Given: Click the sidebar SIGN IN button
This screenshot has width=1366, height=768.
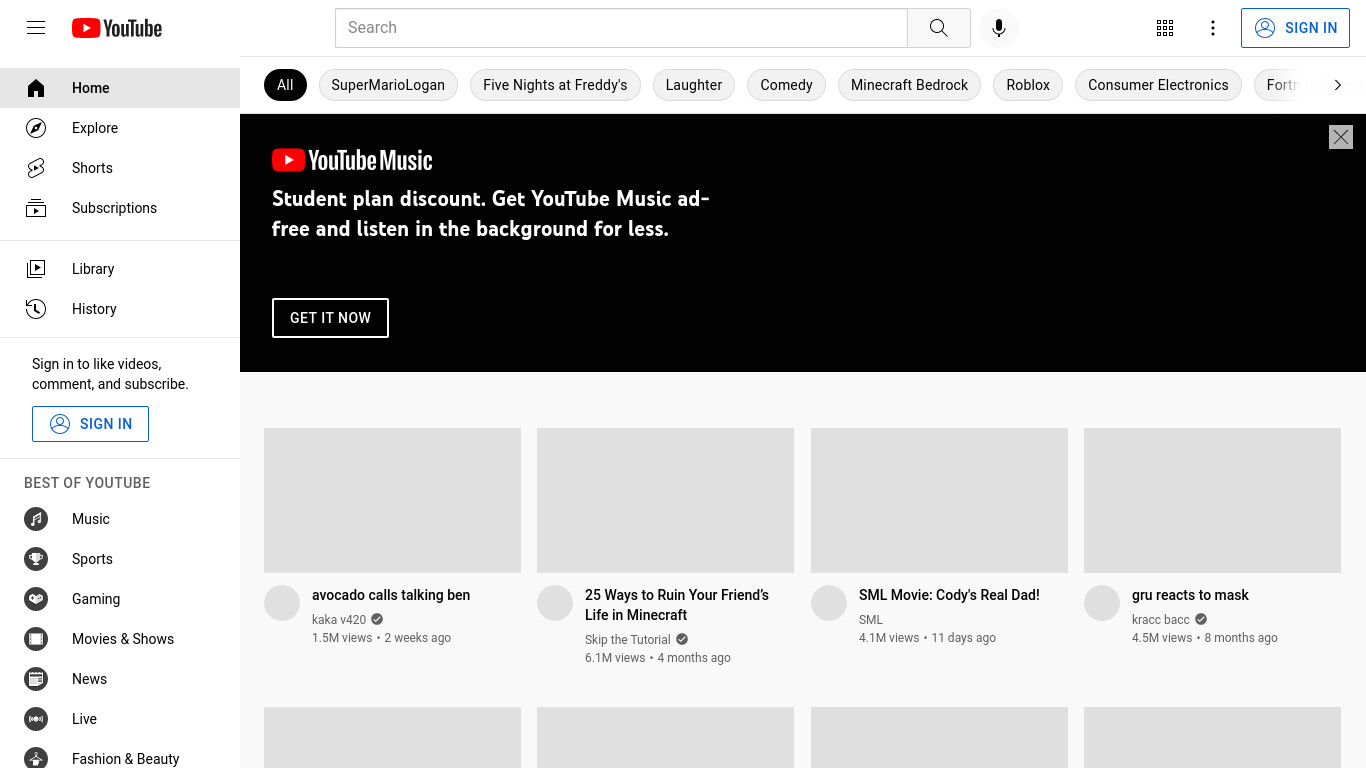Looking at the screenshot, I should tap(90, 424).
